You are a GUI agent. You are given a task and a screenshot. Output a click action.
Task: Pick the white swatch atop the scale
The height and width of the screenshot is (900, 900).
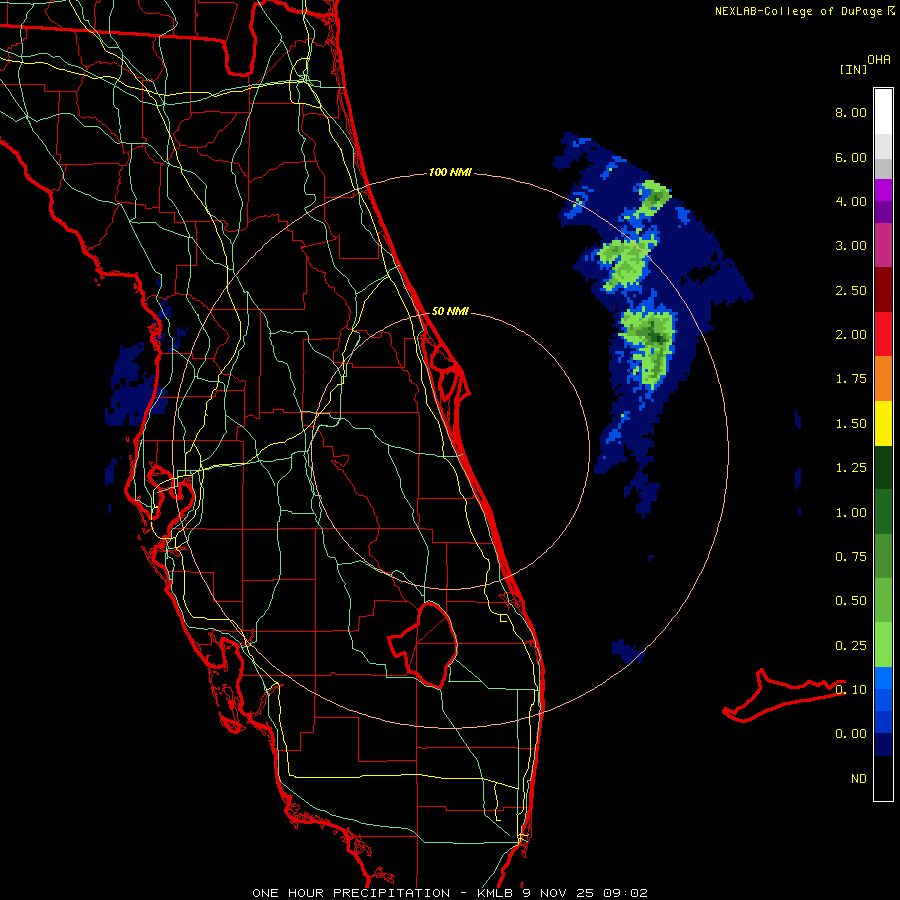pos(883,112)
